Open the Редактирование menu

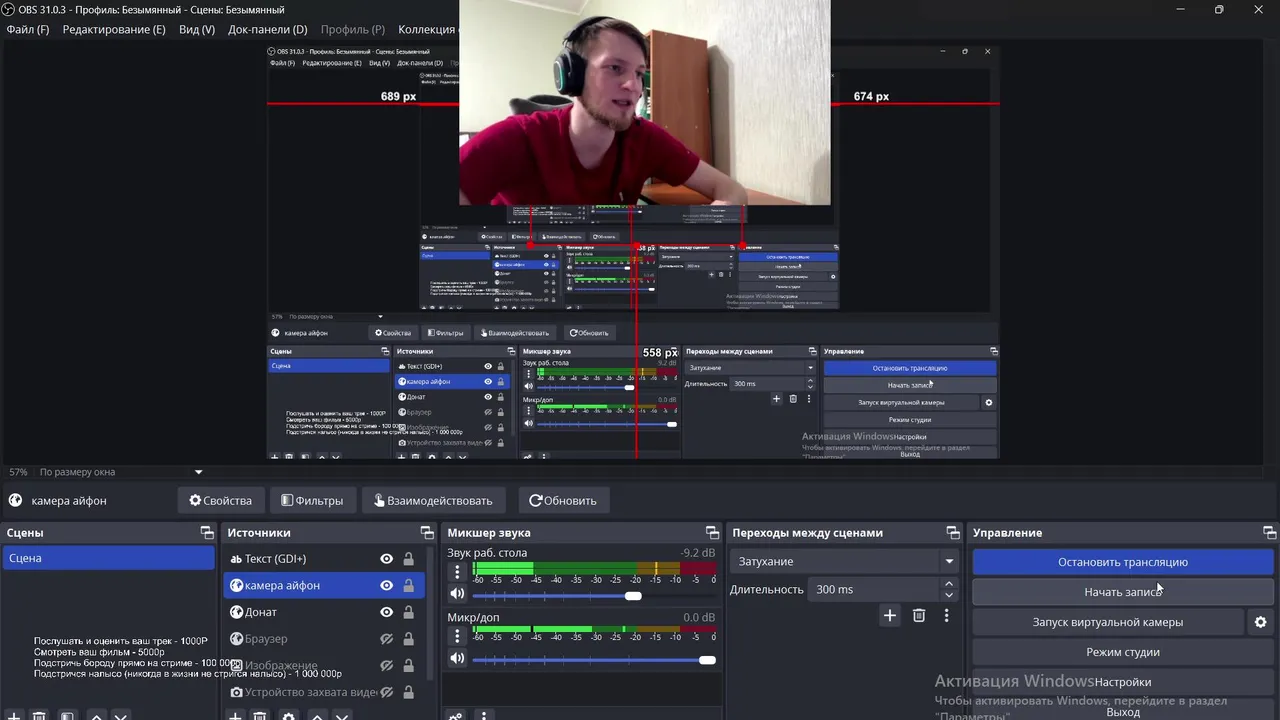114,29
